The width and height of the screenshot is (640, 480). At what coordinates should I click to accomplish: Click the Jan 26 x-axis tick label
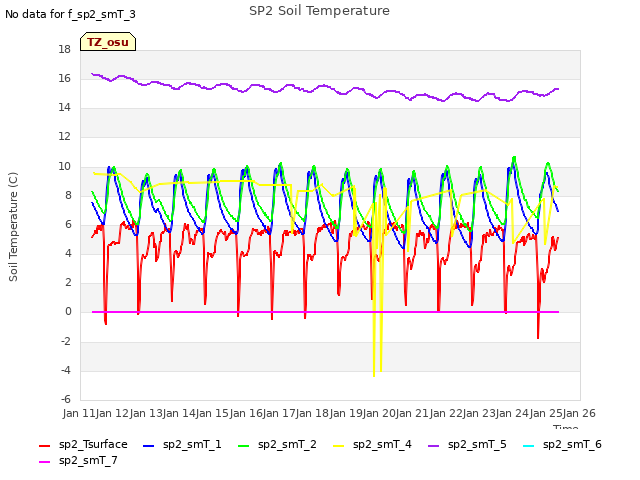(x=579, y=413)
